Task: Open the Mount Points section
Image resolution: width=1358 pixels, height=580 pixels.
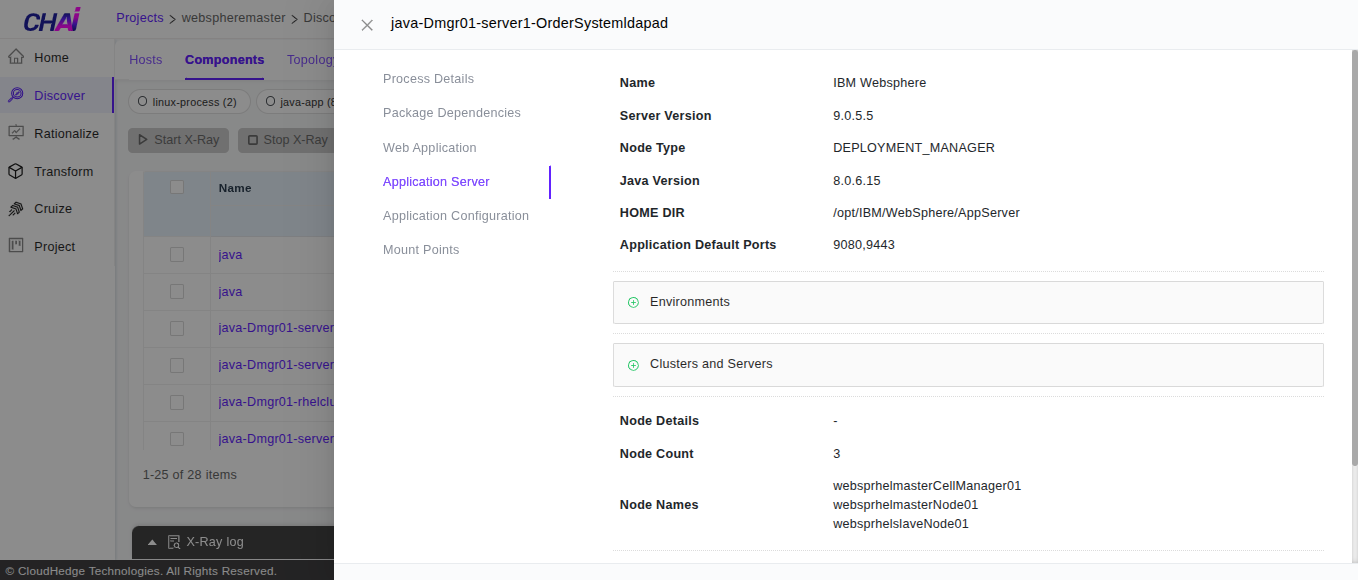Action: [421, 250]
